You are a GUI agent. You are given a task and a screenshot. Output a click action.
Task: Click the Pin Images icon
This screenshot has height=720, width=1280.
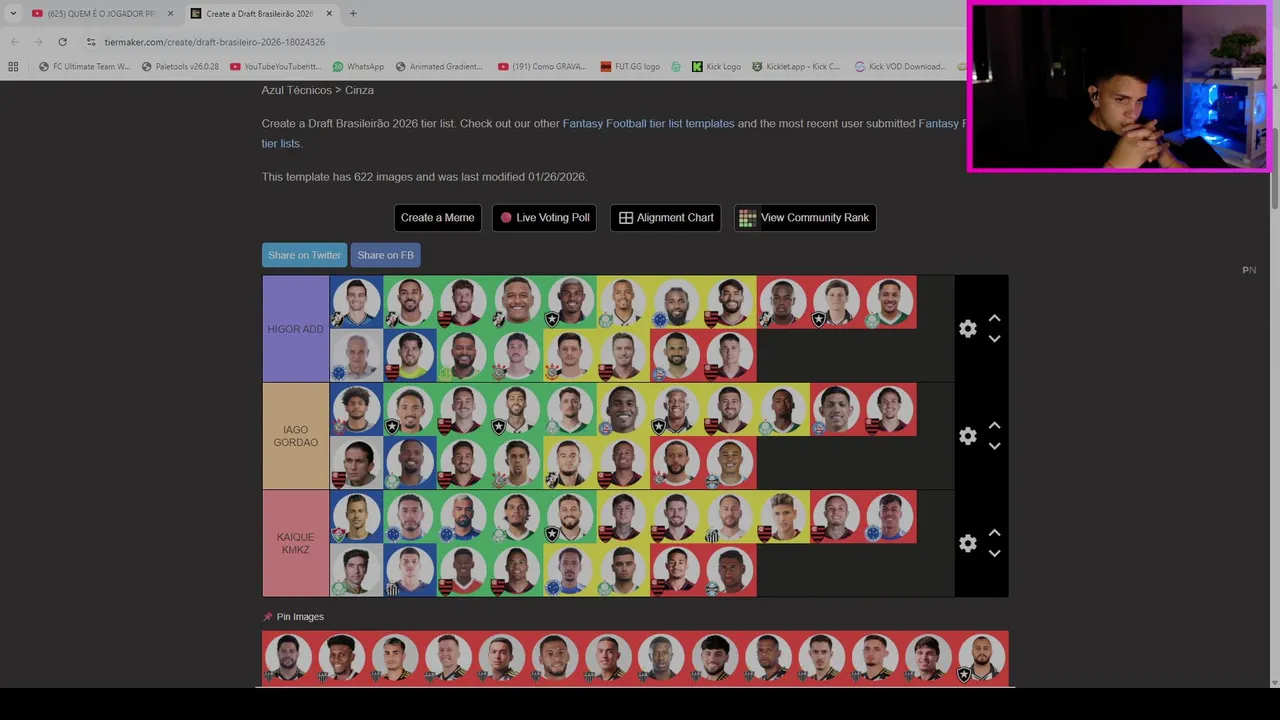coord(267,617)
